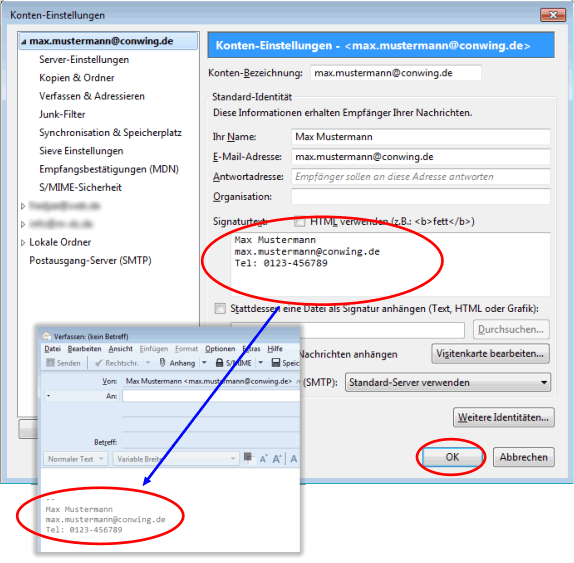The width and height of the screenshot is (574, 563).
Task: Click the Speichern floppy disk icon
Action: click(276, 362)
